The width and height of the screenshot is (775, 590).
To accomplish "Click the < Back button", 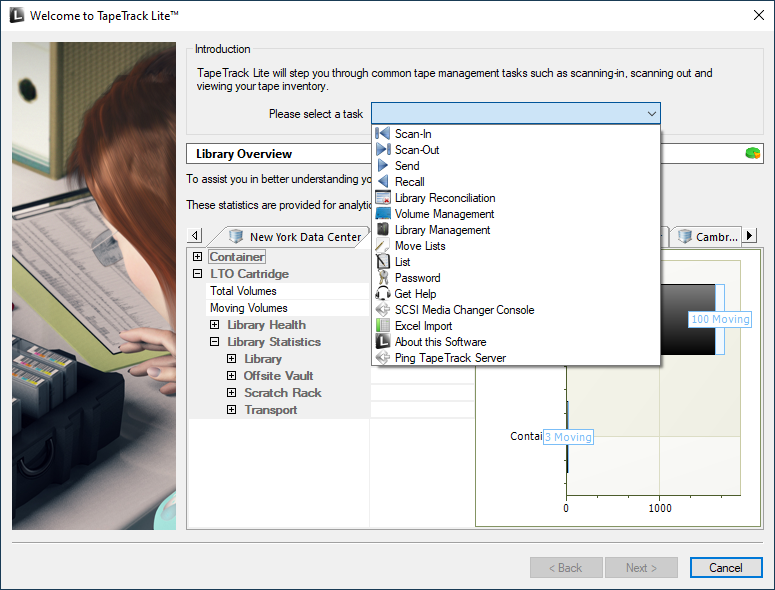I will coord(566,568).
